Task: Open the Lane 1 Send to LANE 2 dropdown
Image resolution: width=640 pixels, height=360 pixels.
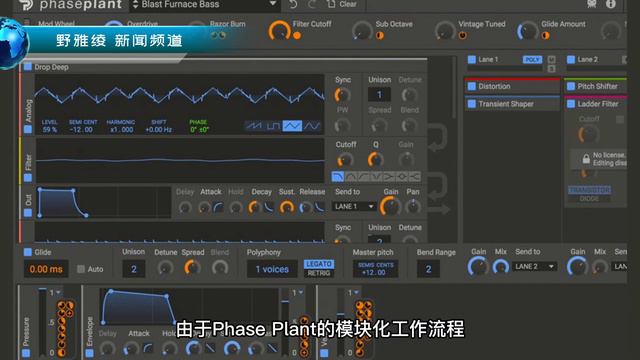Action: [534, 267]
